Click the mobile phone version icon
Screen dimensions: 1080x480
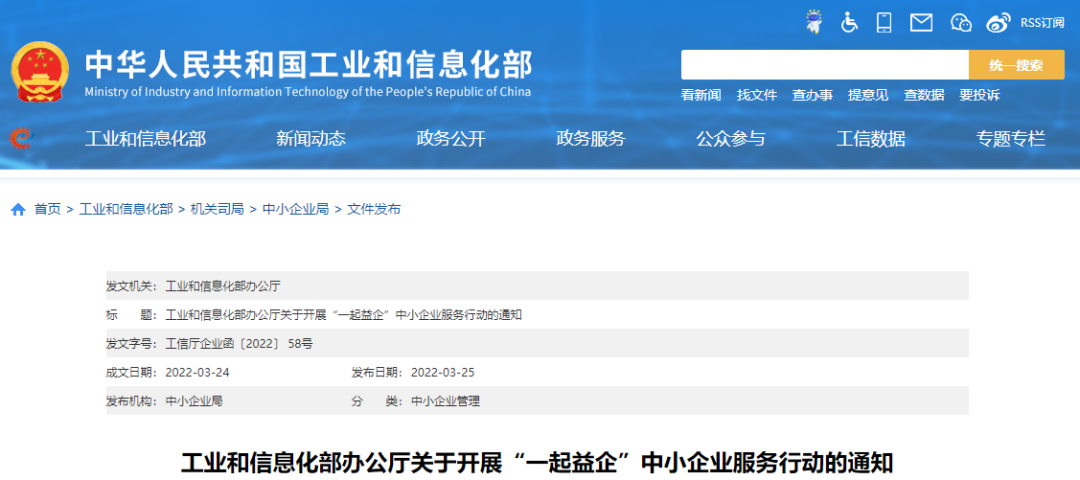(884, 22)
